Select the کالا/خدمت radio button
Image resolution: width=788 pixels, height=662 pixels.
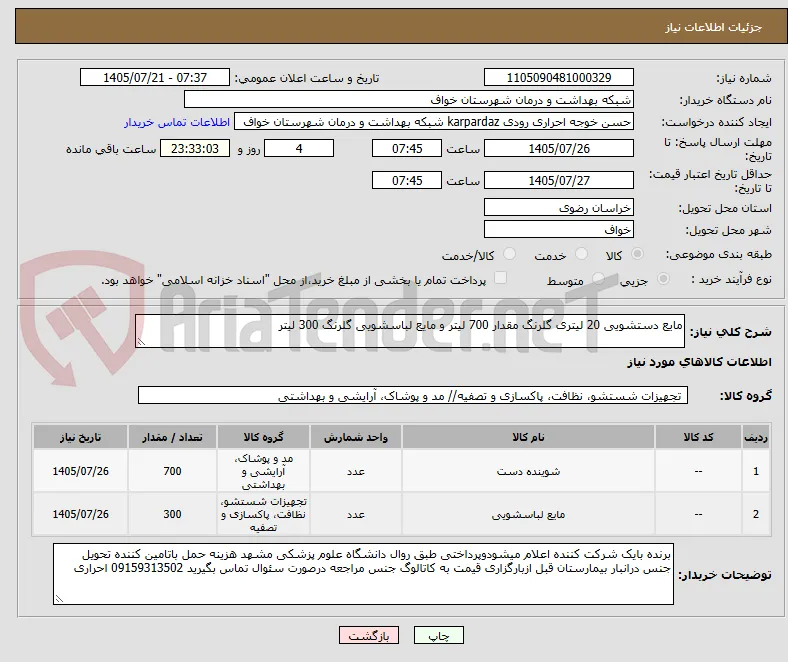510,254
